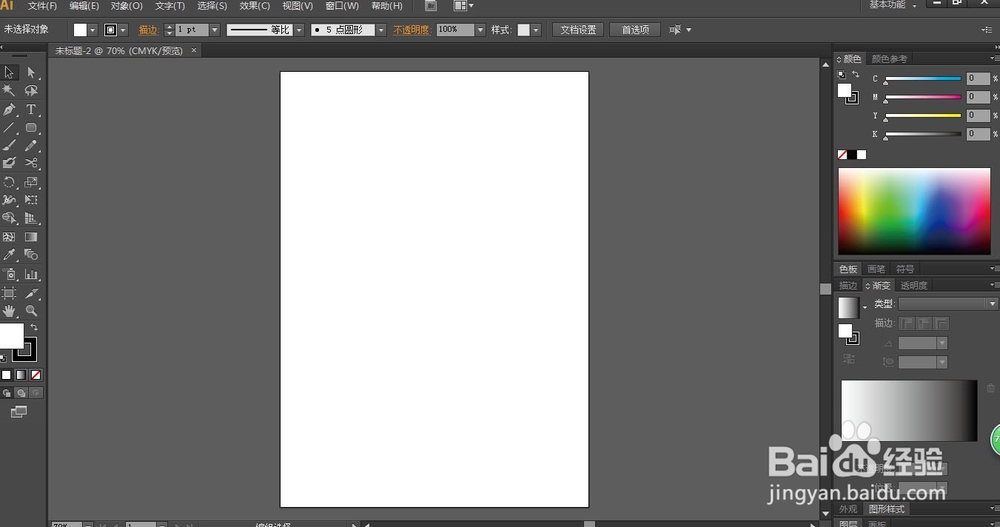The height and width of the screenshot is (527, 1000).
Task: Select the Magic Wand tool
Action: [9, 91]
